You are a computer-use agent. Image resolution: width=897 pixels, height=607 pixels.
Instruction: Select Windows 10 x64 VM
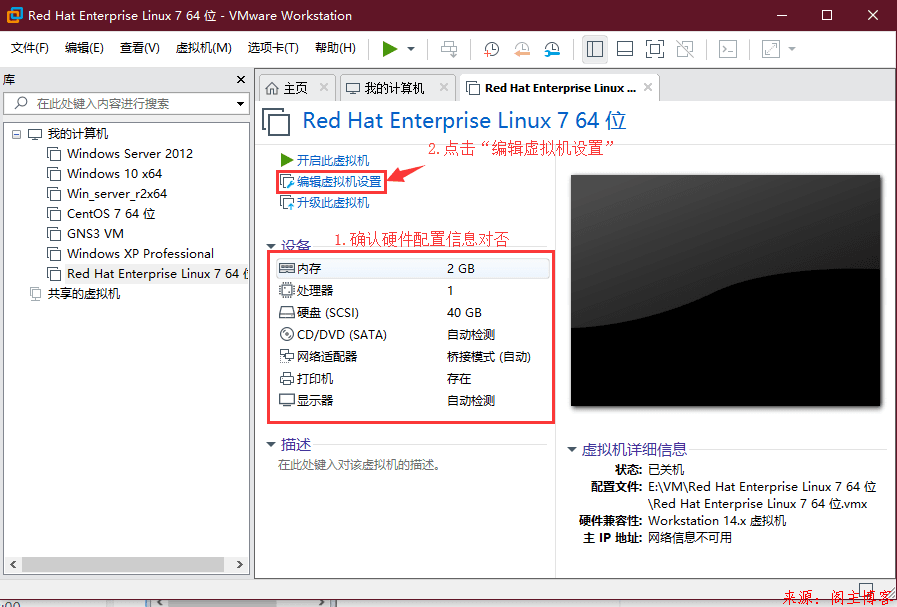coord(114,174)
